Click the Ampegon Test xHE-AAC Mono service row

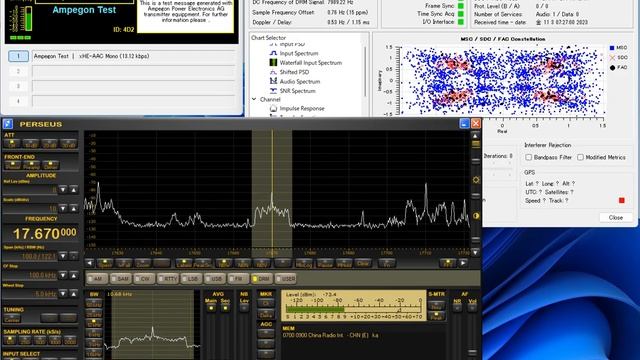point(134,56)
